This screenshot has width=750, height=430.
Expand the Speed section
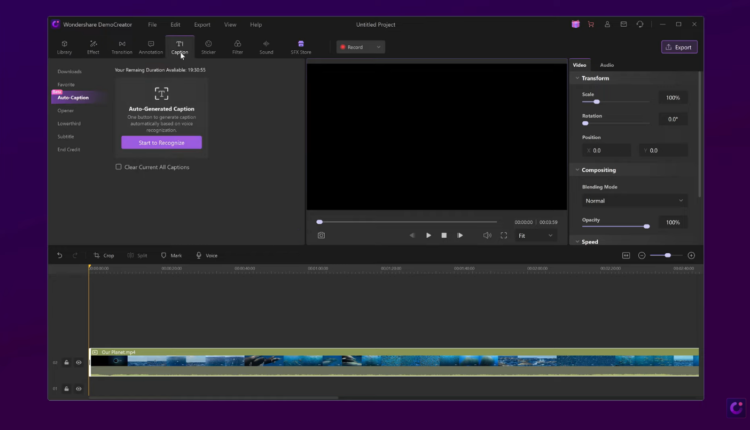pyautogui.click(x=577, y=242)
